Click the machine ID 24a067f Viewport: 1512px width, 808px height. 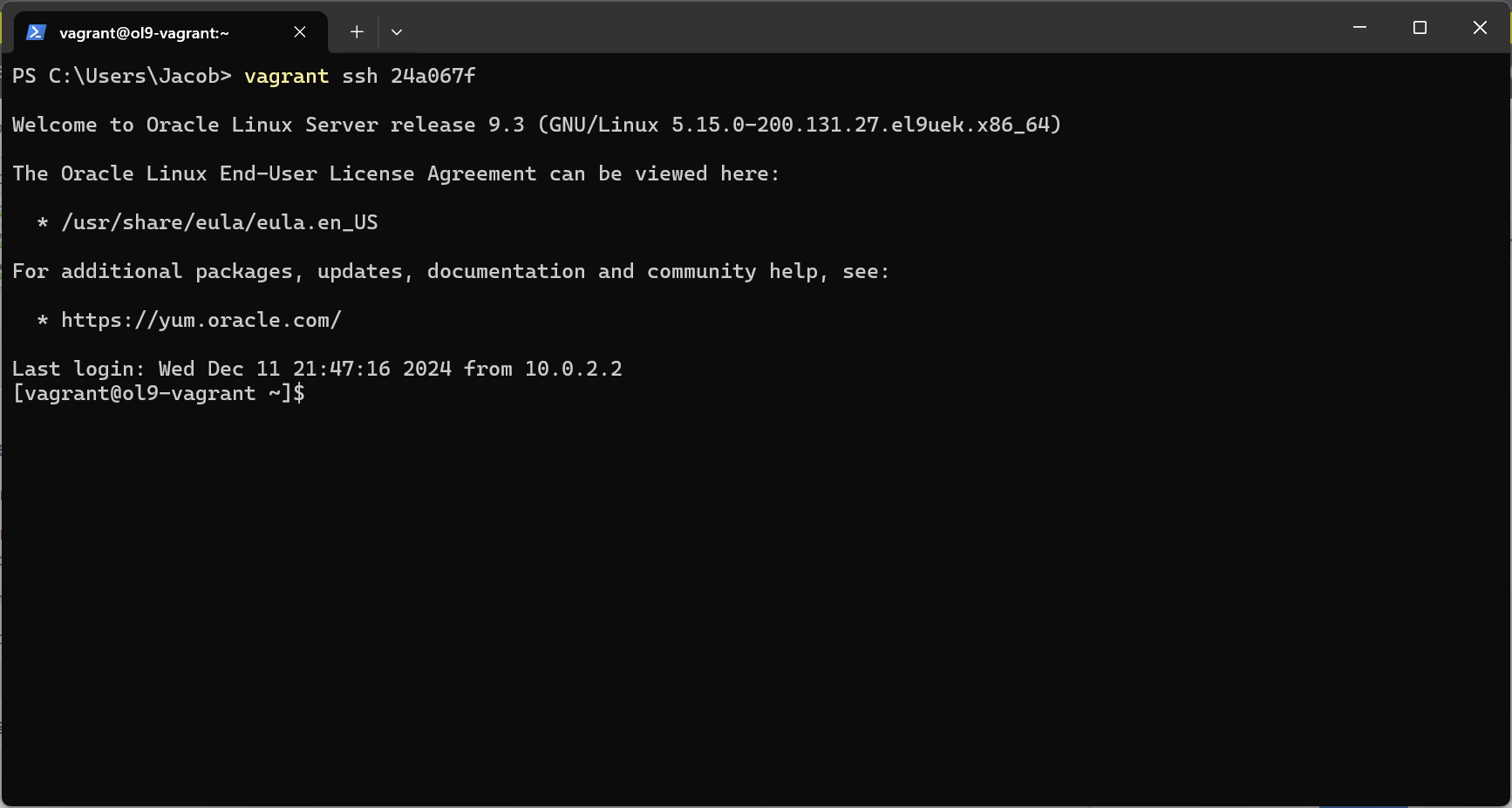click(x=432, y=77)
